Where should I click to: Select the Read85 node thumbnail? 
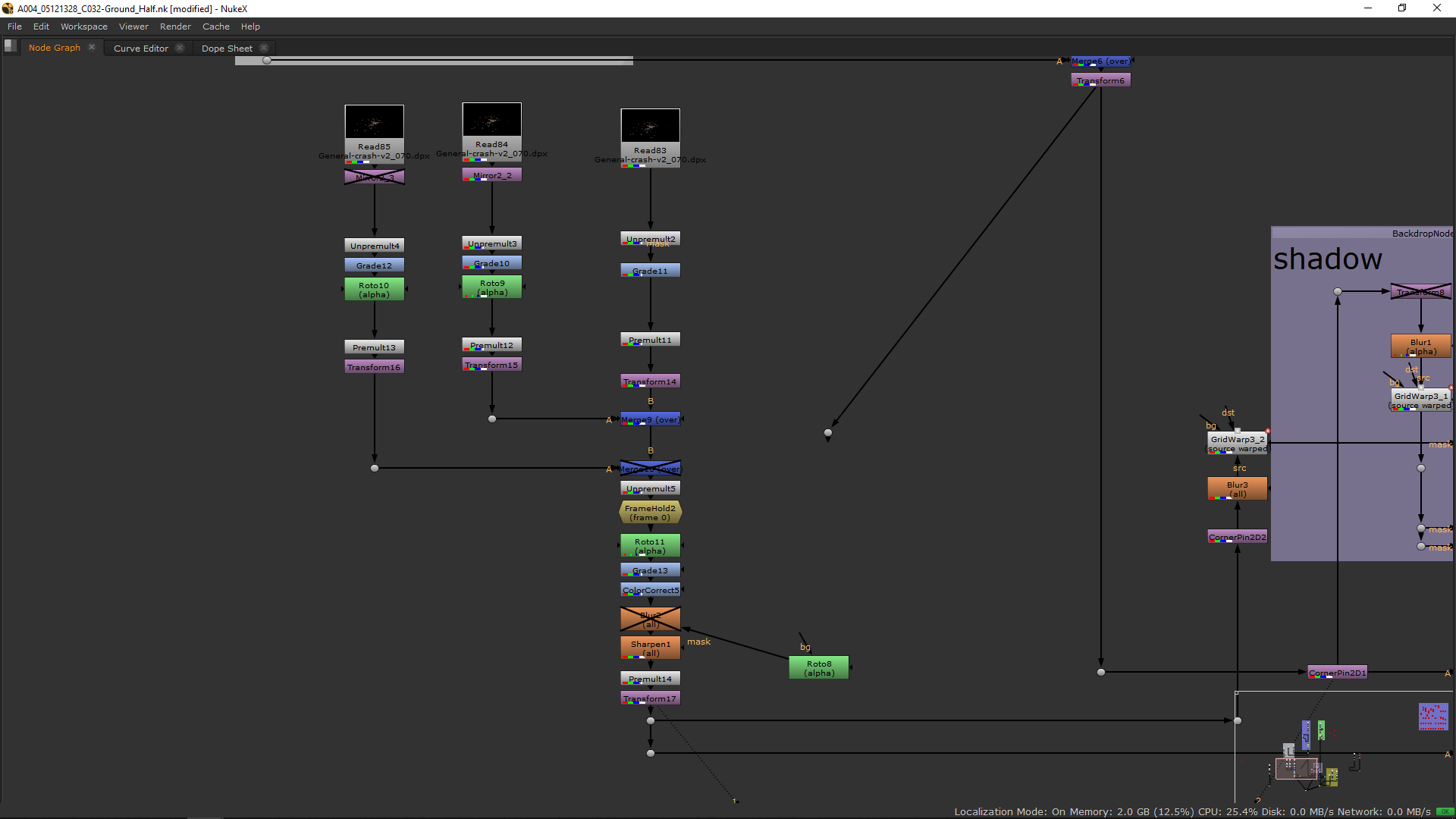[x=374, y=122]
